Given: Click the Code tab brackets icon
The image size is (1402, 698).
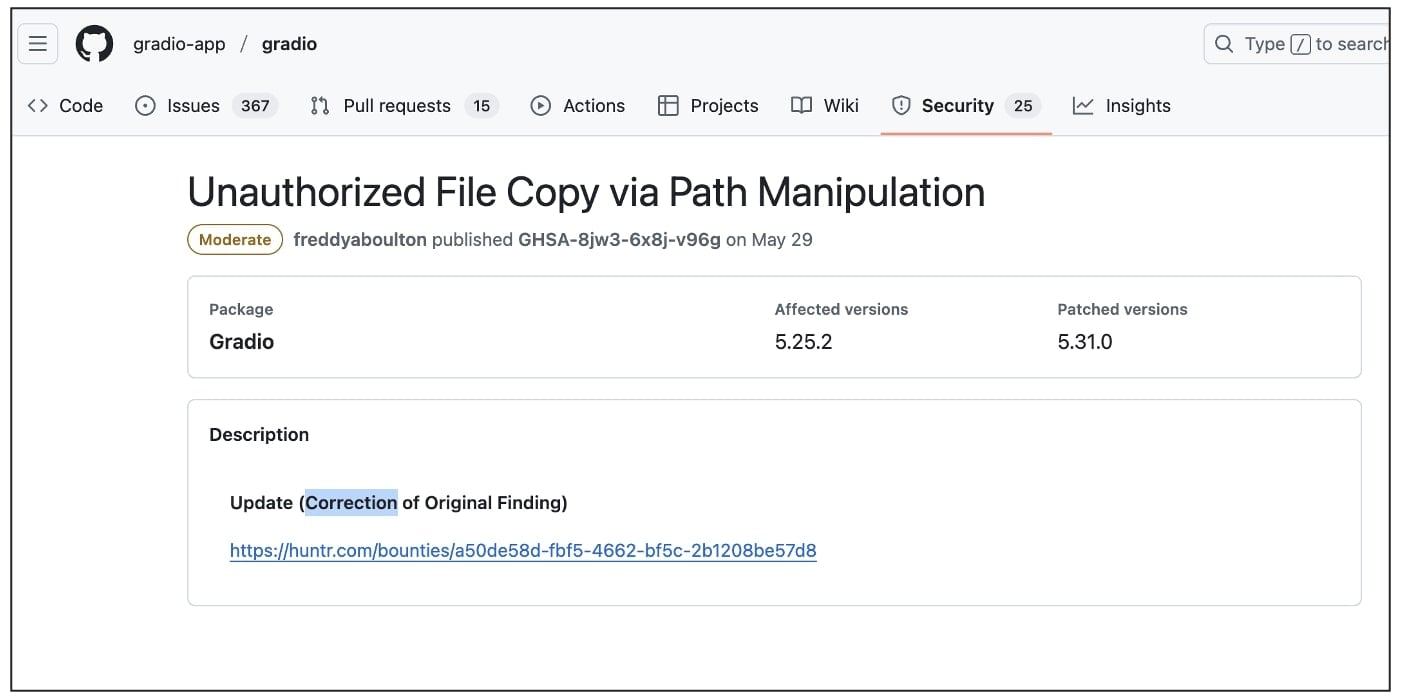Looking at the screenshot, I should pyautogui.click(x=38, y=106).
